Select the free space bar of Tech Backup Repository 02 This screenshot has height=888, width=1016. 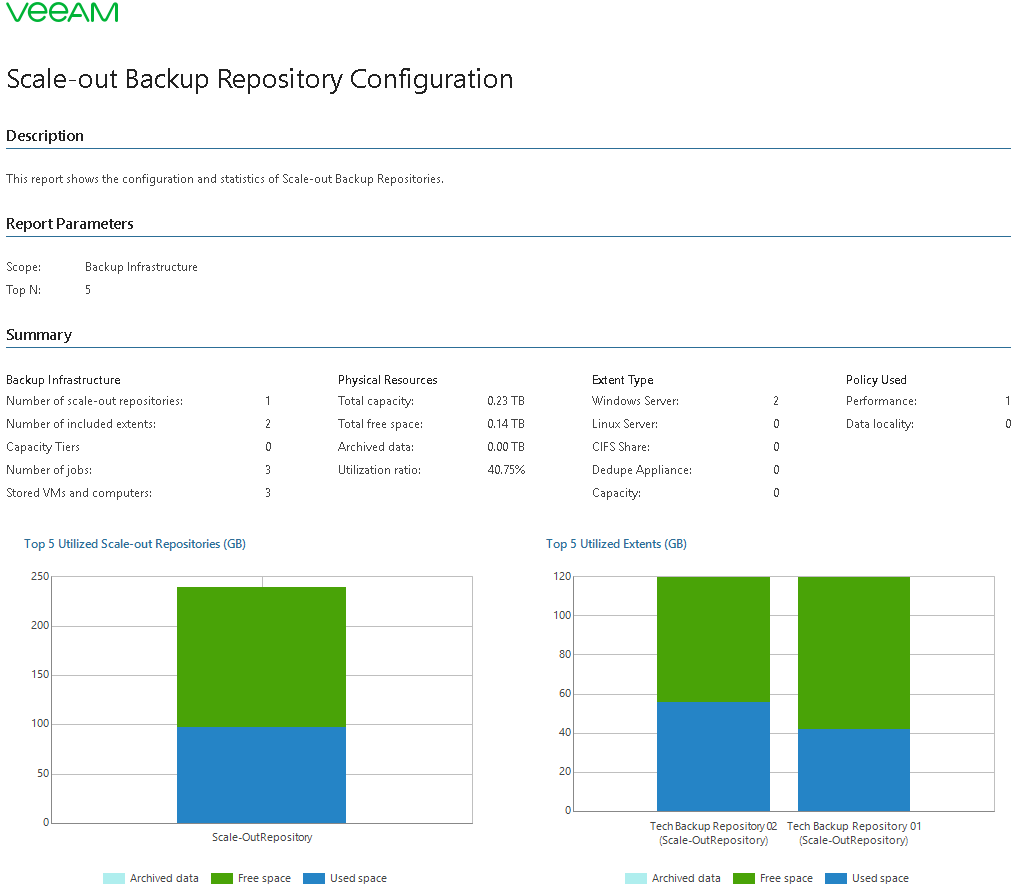click(713, 639)
